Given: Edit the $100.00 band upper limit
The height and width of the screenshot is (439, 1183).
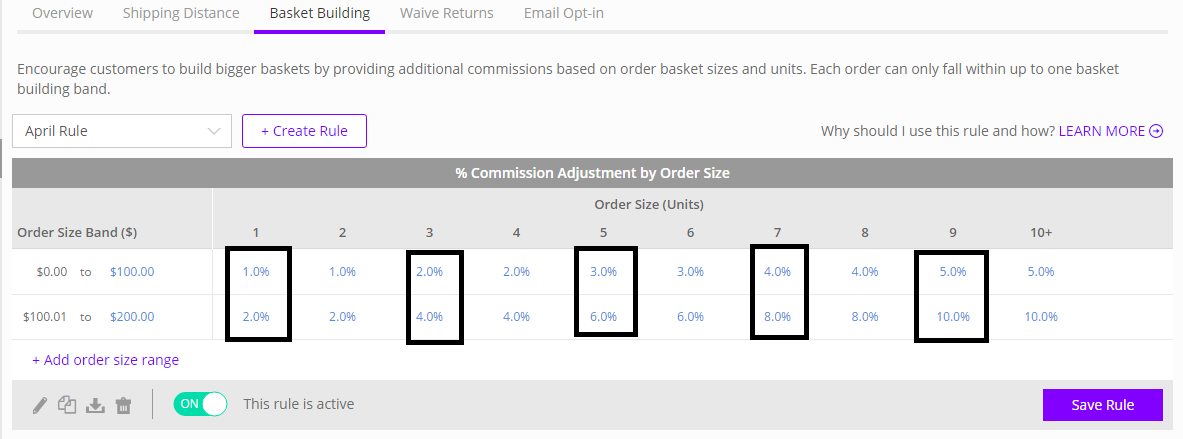Looking at the screenshot, I should point(132,272).
